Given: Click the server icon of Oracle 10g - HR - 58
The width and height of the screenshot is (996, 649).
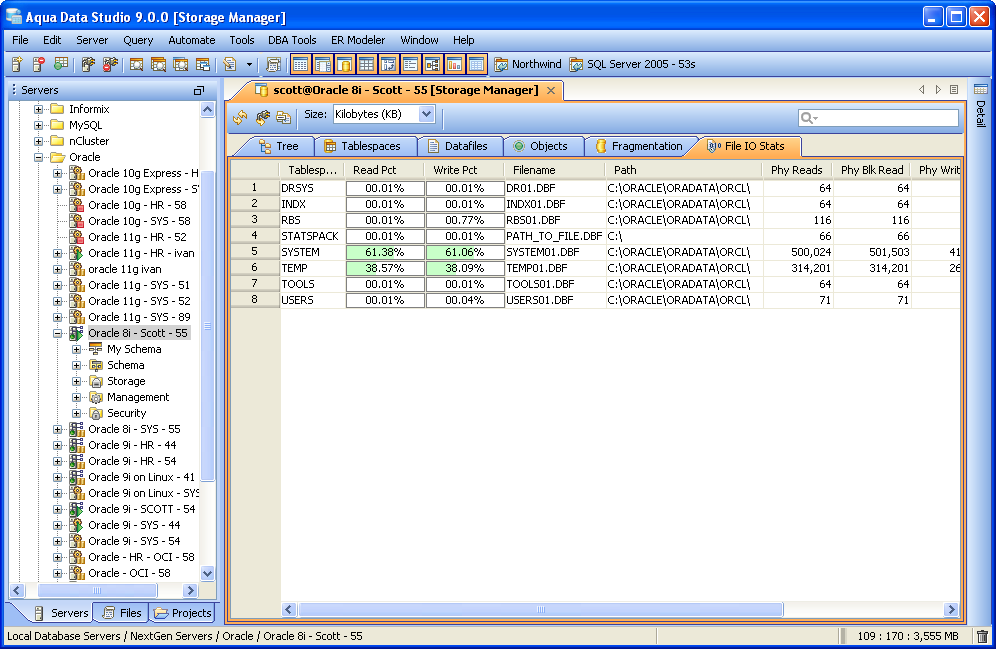Looking at the screenshot, I should 77,204.
